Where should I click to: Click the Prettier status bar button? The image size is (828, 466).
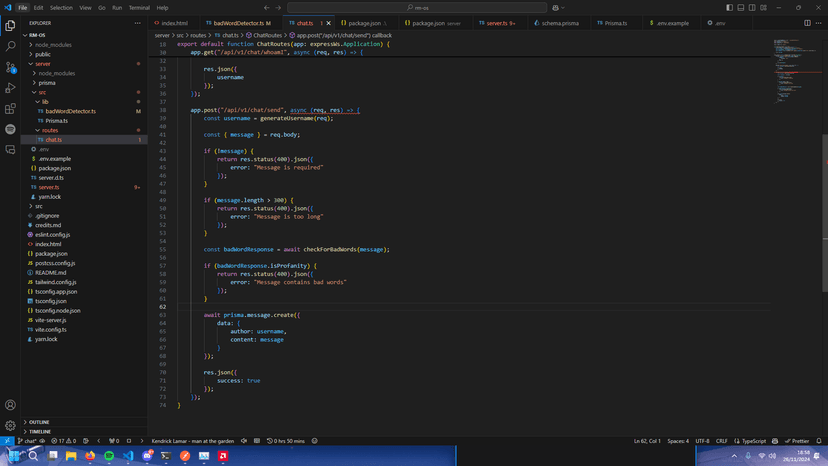[x=797, y=441]
